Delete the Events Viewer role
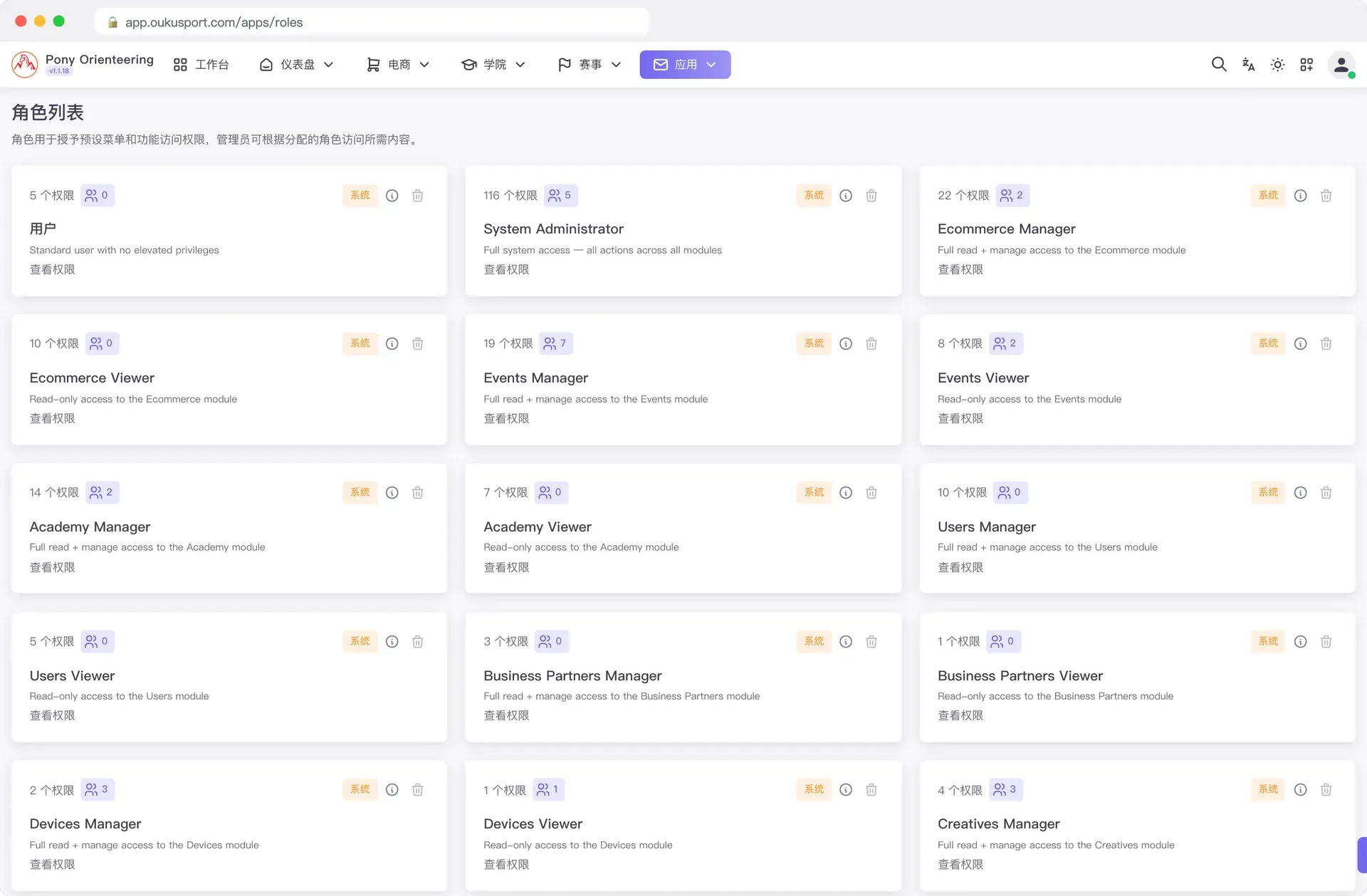The image size is (1367, 896). (x=1326, y=344)
